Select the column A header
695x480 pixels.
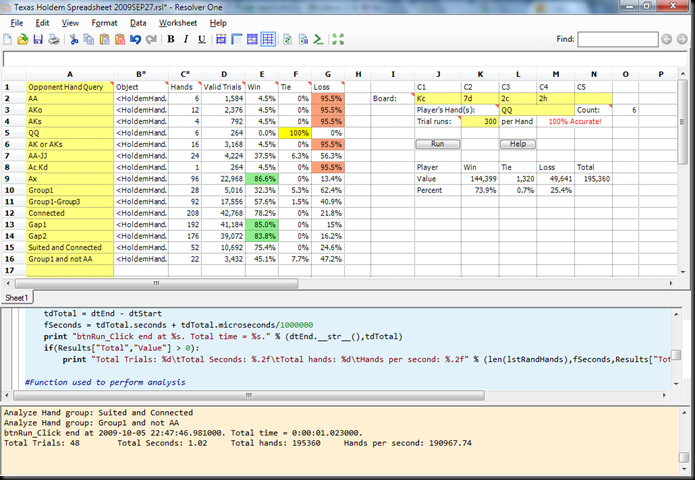click(x=69, y=74)
